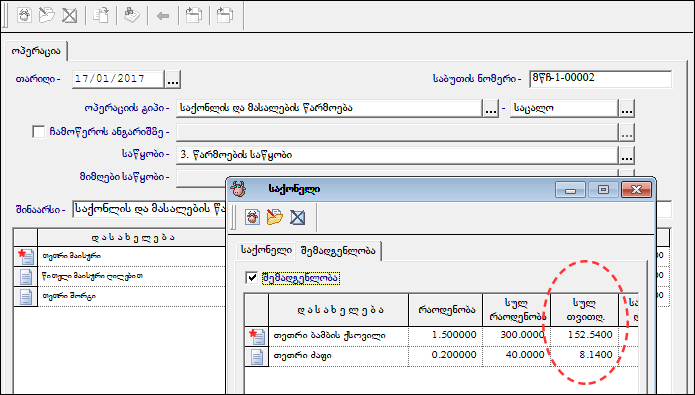Screen dimensions: 695x395
Task: Open ellipsis selector for ჩამოწეროს ანგარიშზე field
Action: [x=627, y=132]
